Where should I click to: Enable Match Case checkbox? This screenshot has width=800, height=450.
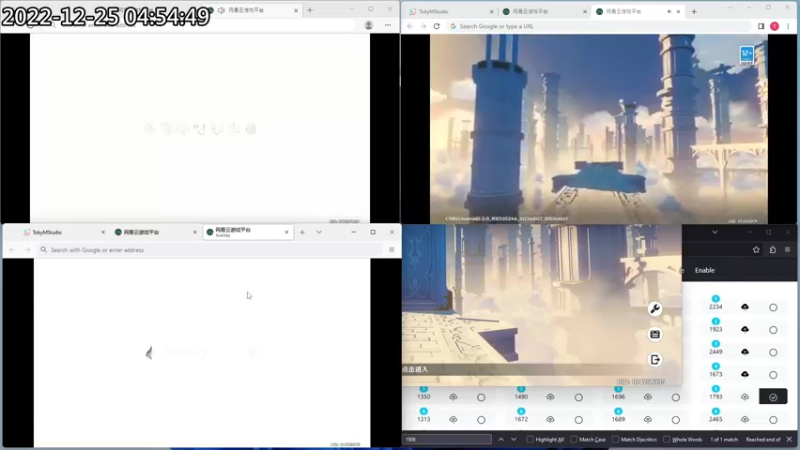pyautogui.click(x=574, y=439)
